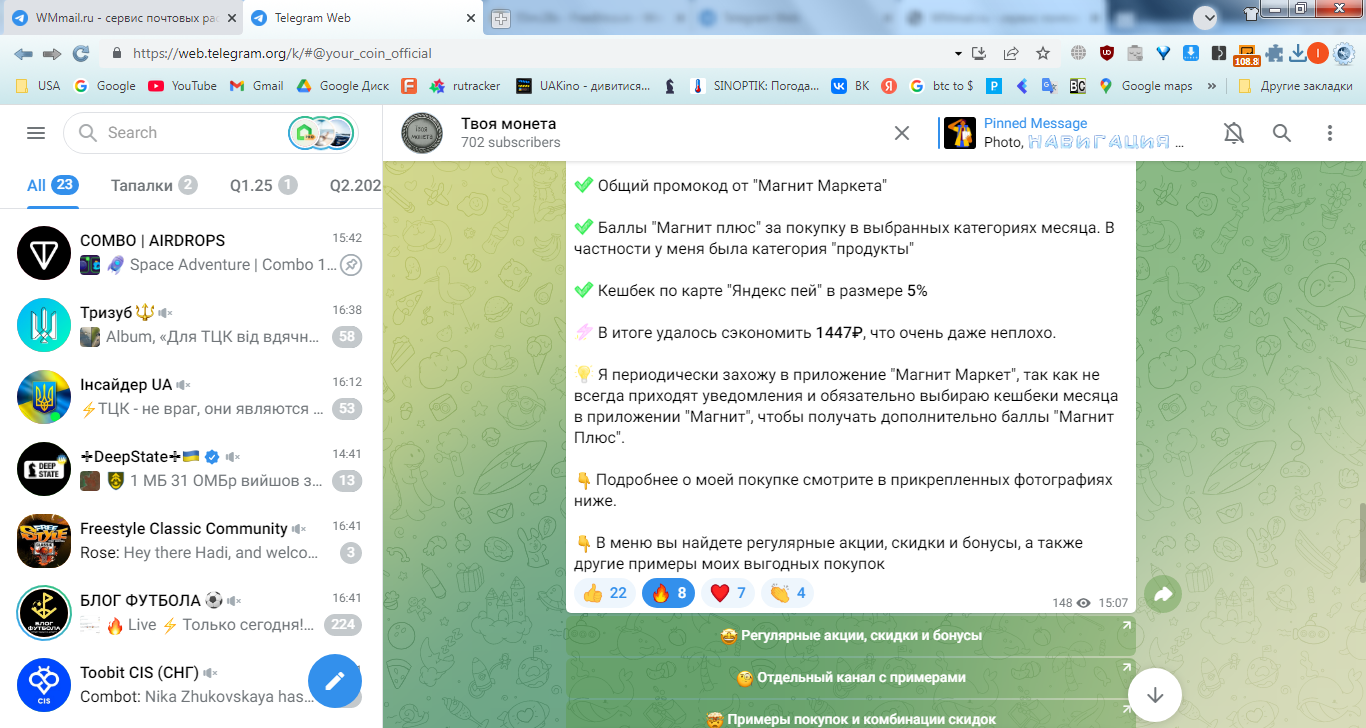Toggle the thumbs up reaction 22
This screenshot has width=1366, height=728.
pyautogui.click(x=604, y=593)
